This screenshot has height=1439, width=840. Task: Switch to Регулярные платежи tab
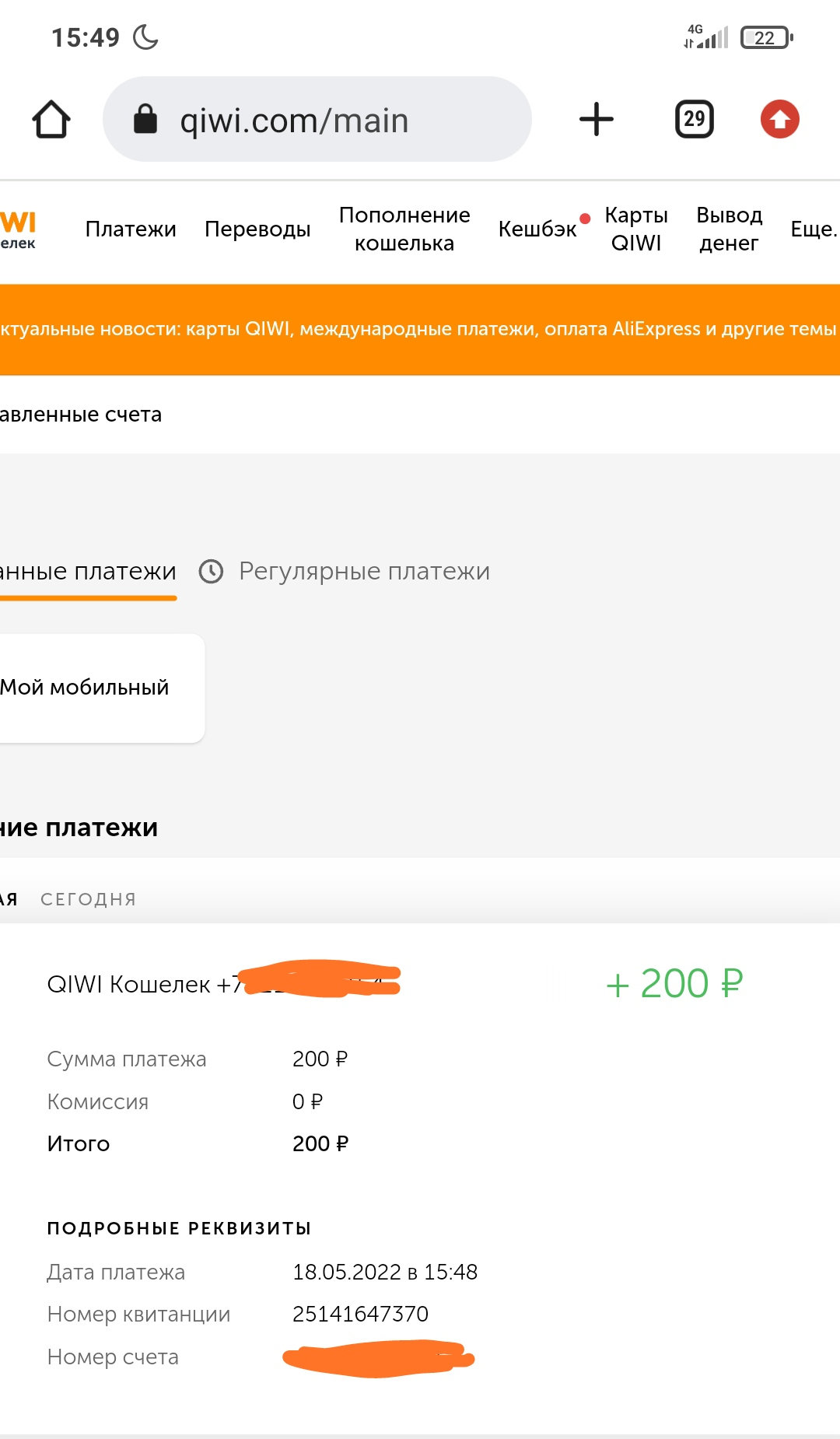(364, 572)
